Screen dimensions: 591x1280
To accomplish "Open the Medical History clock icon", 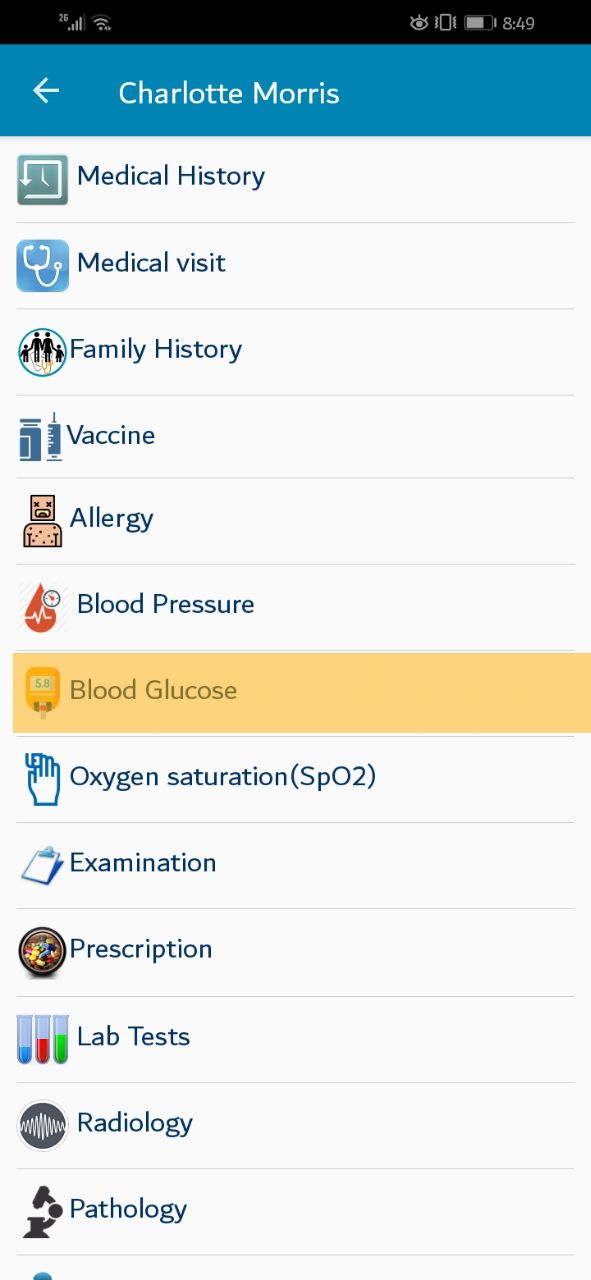I will 42,180.
